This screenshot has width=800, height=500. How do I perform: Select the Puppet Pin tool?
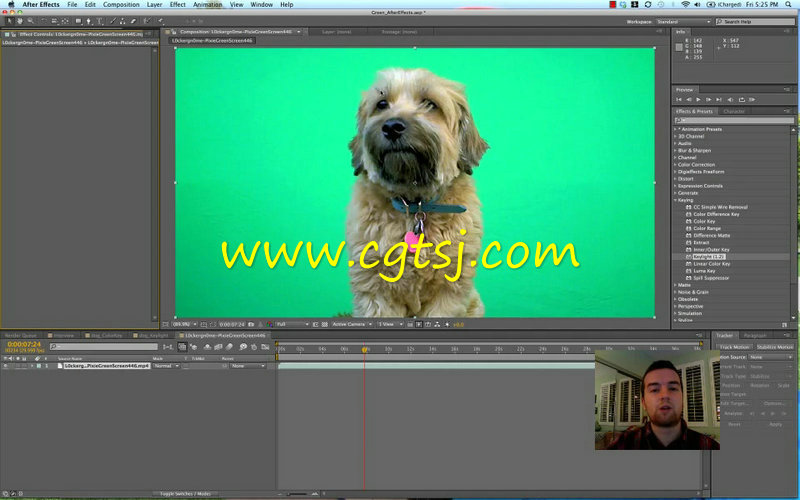coord(160,21)
